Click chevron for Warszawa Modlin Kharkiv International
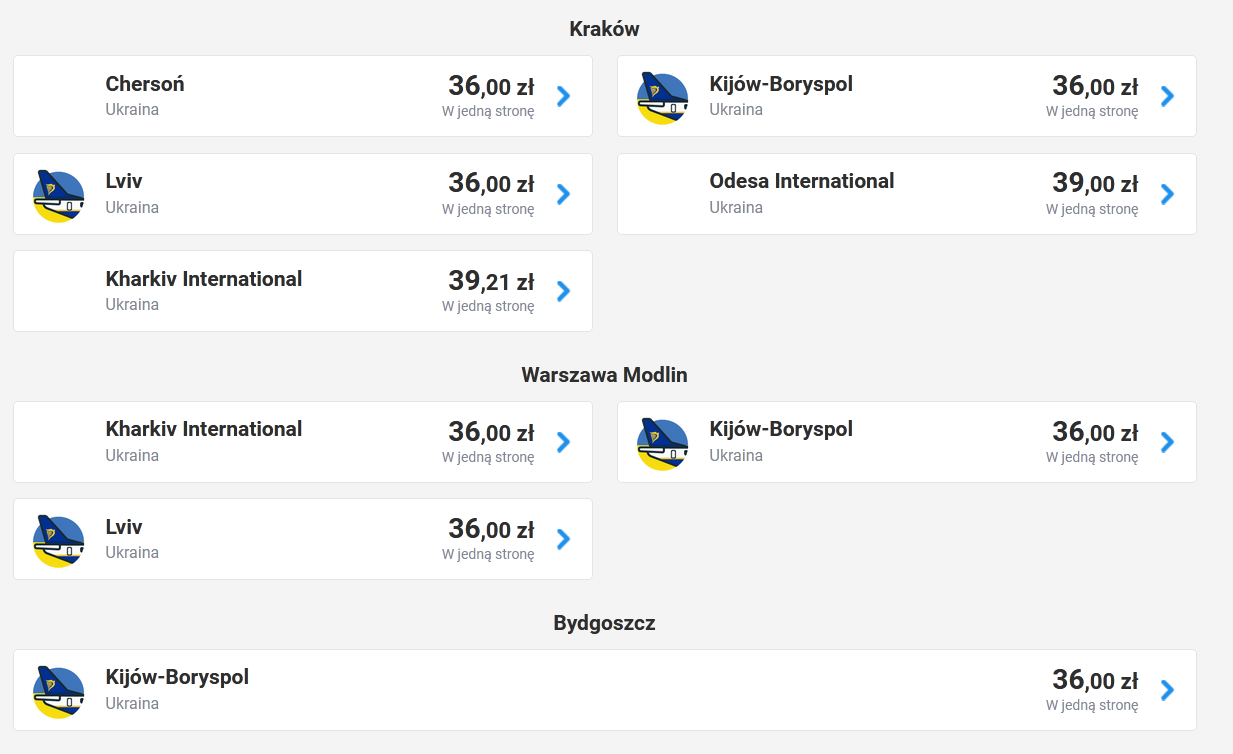1233x754 pixels. [x=563, y=442]
